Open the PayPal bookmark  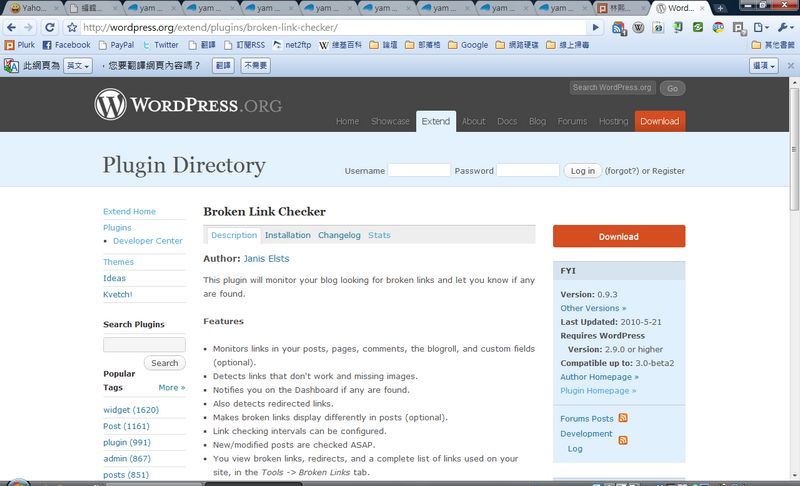tap(116, 45)
